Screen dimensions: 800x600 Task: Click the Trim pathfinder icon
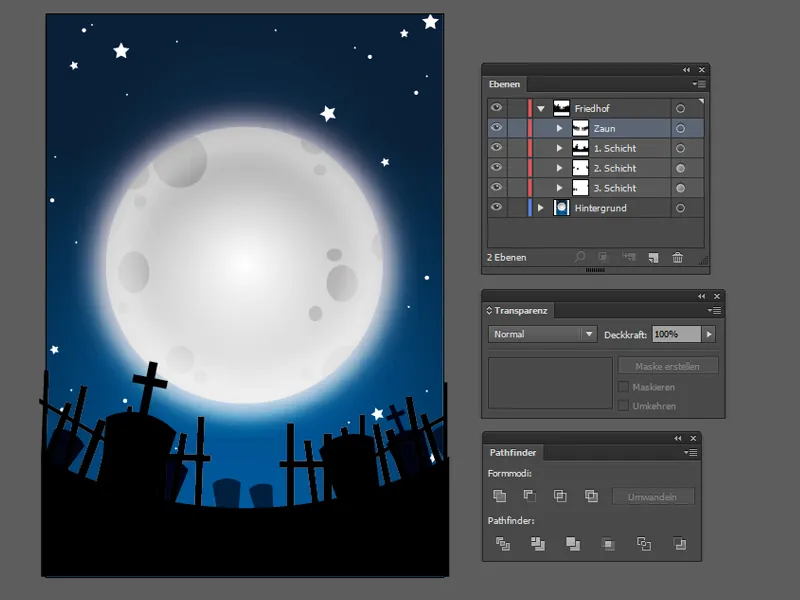pos(538,544)
